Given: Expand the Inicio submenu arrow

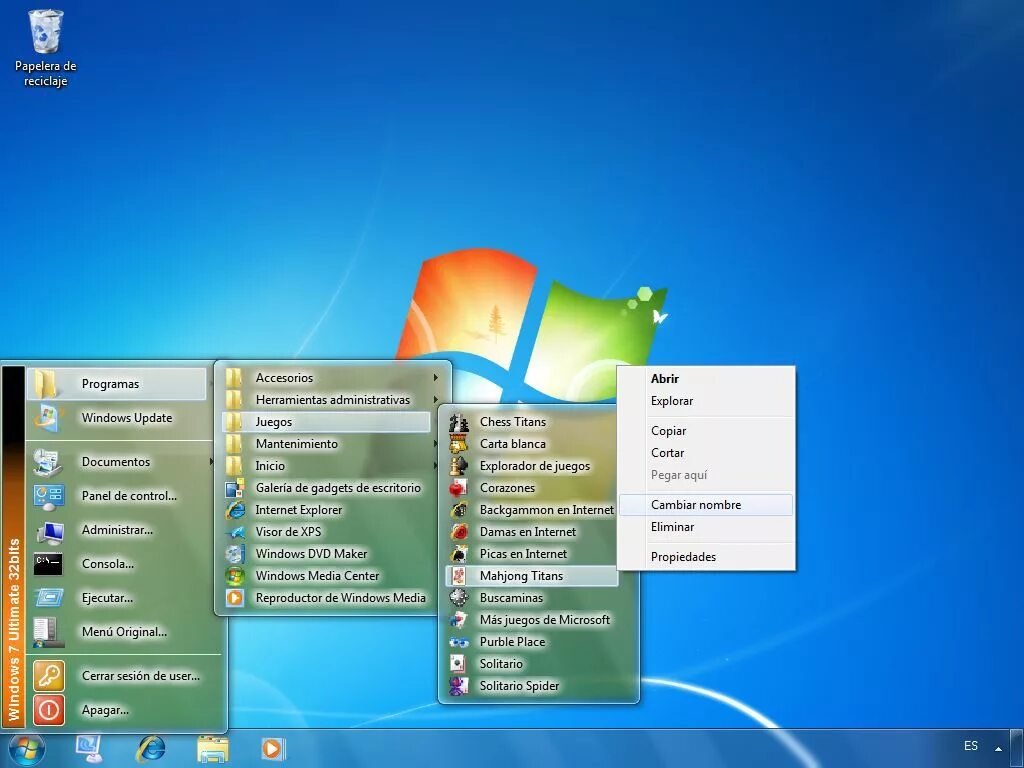Looking at the screenshot, I should coord(436,466).
